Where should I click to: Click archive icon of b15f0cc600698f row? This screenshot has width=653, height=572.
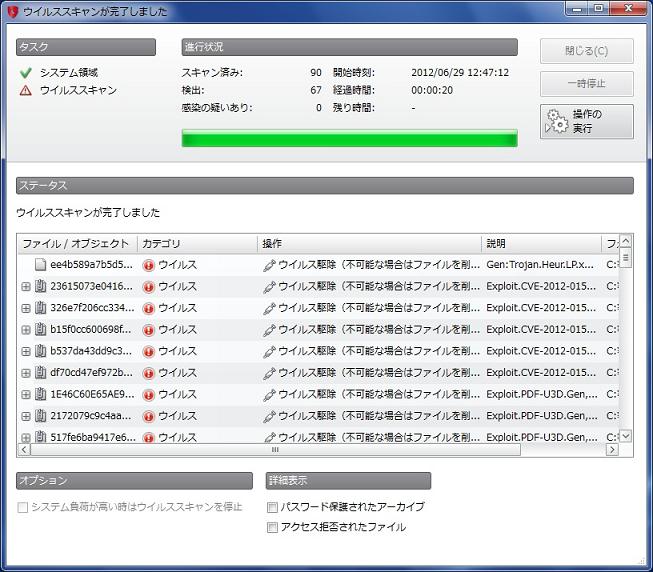coord(40,329)
